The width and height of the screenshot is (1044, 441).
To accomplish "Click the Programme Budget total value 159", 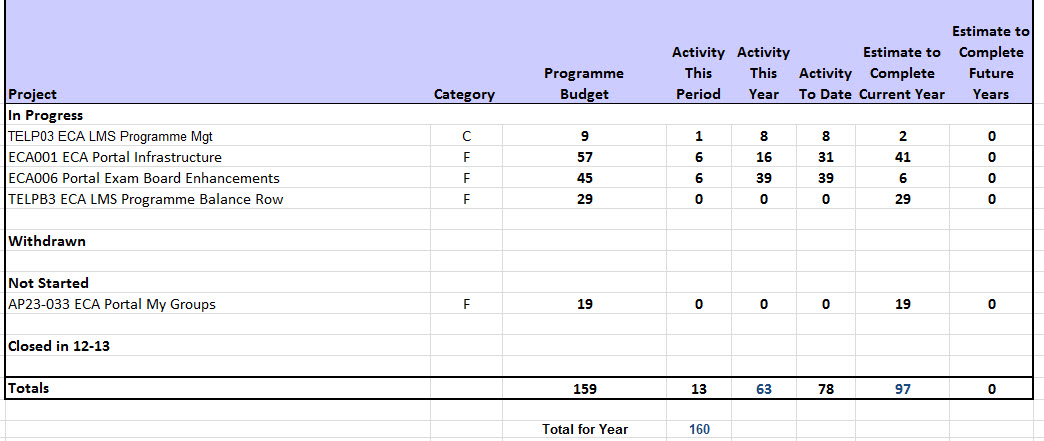I will (x=584, y=389).
